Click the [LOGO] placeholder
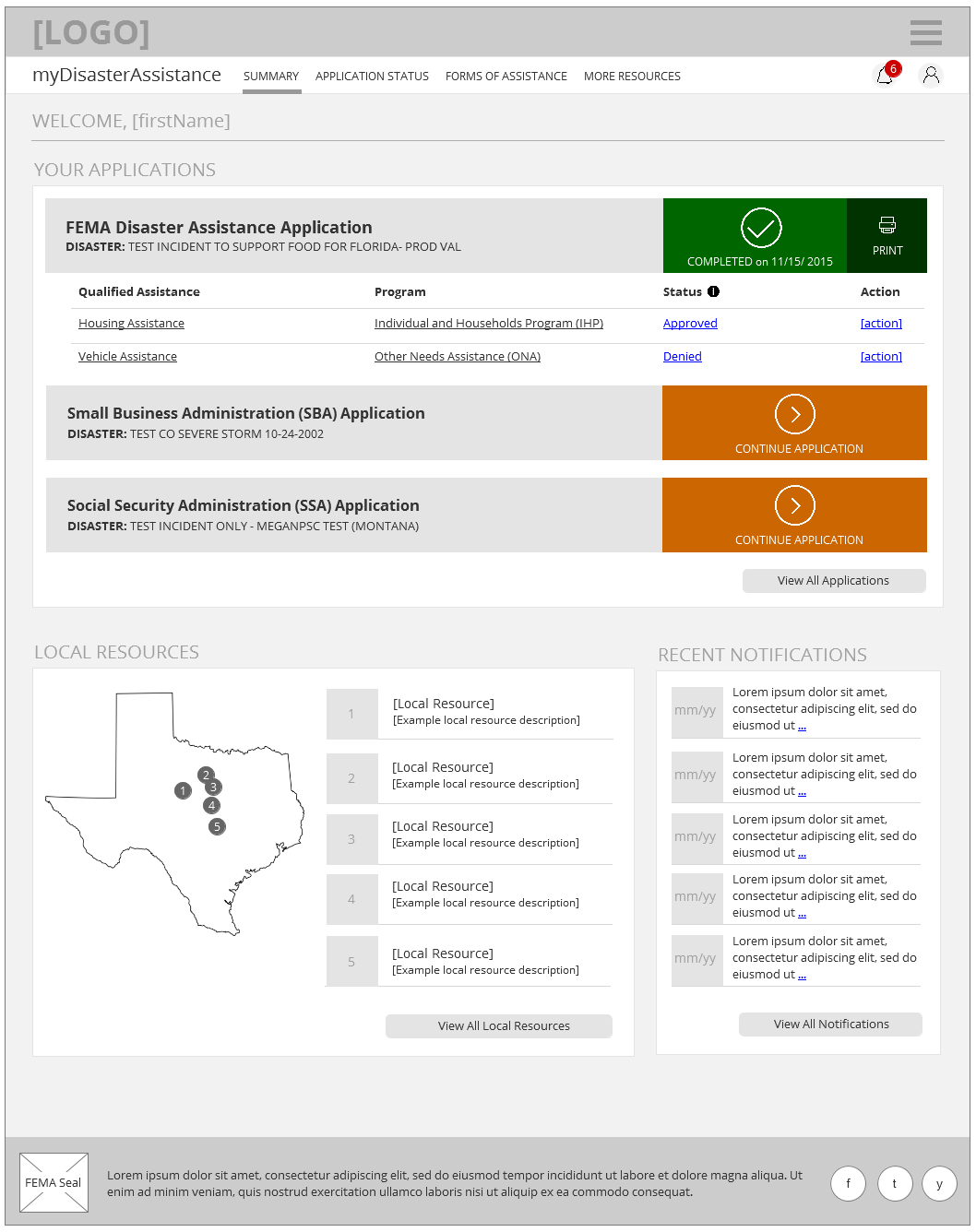Screen dimensions: 976x1232 (91, 33)
